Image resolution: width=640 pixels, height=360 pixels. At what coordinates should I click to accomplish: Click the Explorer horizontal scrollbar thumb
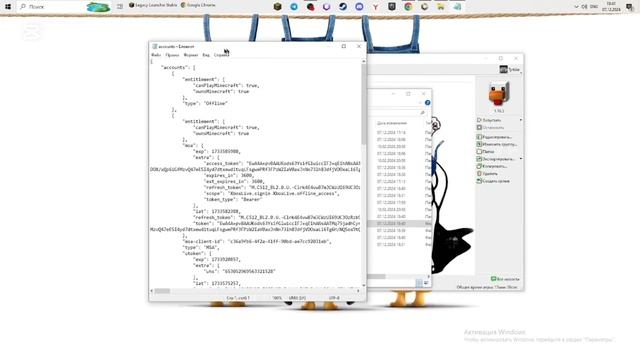click(x=377, y=276)
